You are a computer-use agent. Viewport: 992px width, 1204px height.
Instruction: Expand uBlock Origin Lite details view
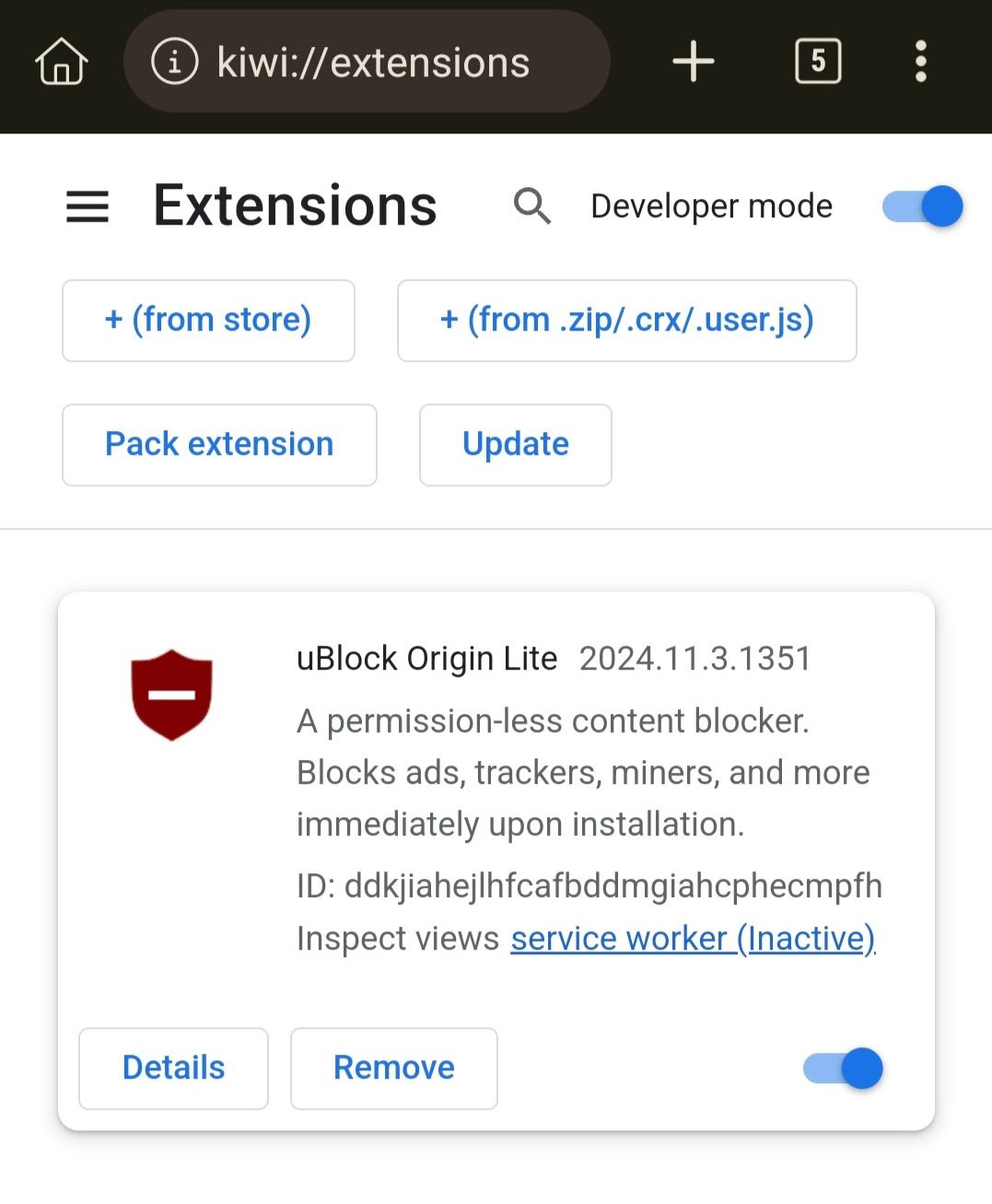(x=173, y=1068)
